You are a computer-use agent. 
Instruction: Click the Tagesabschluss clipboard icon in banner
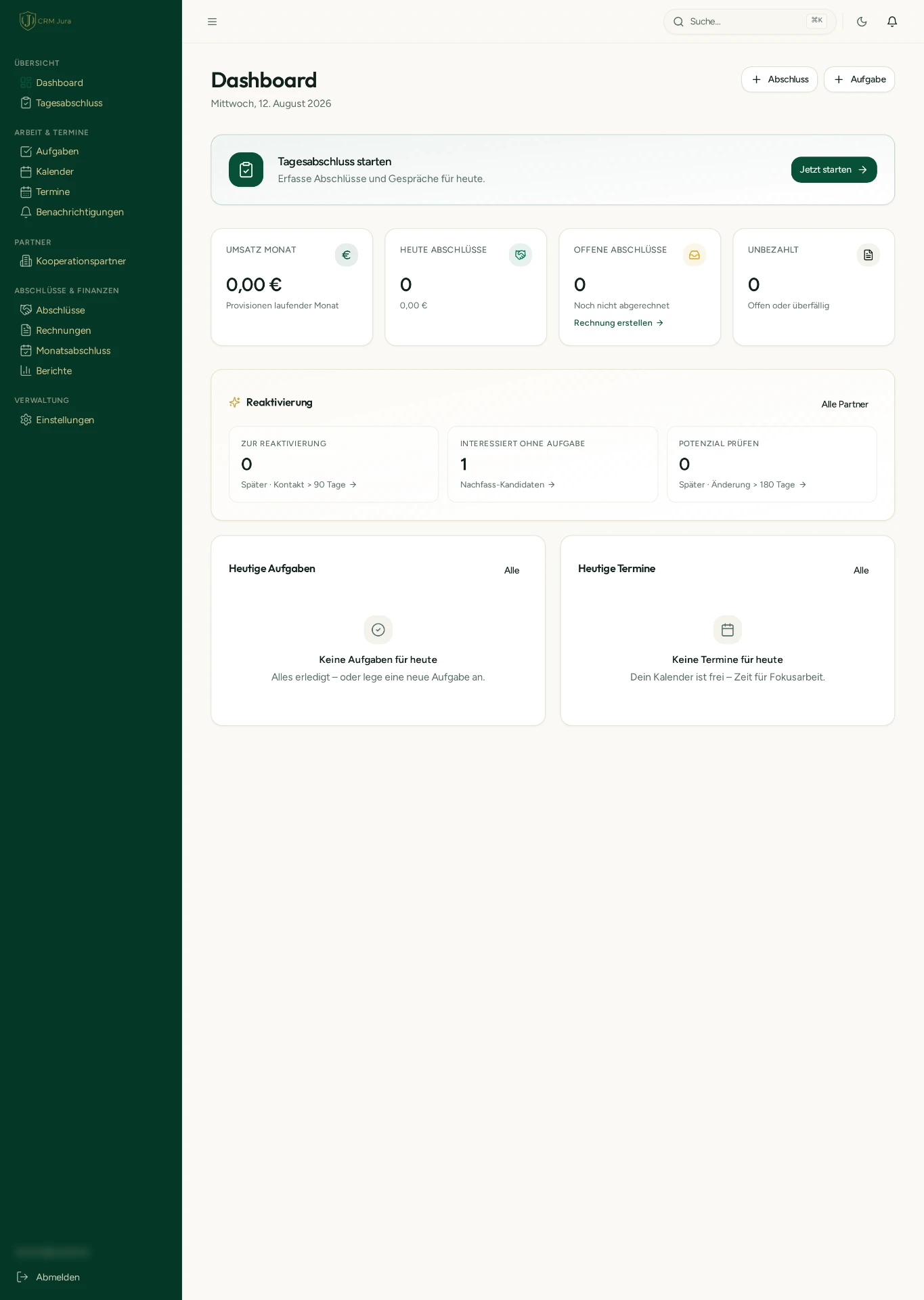[x=246, y=170]
